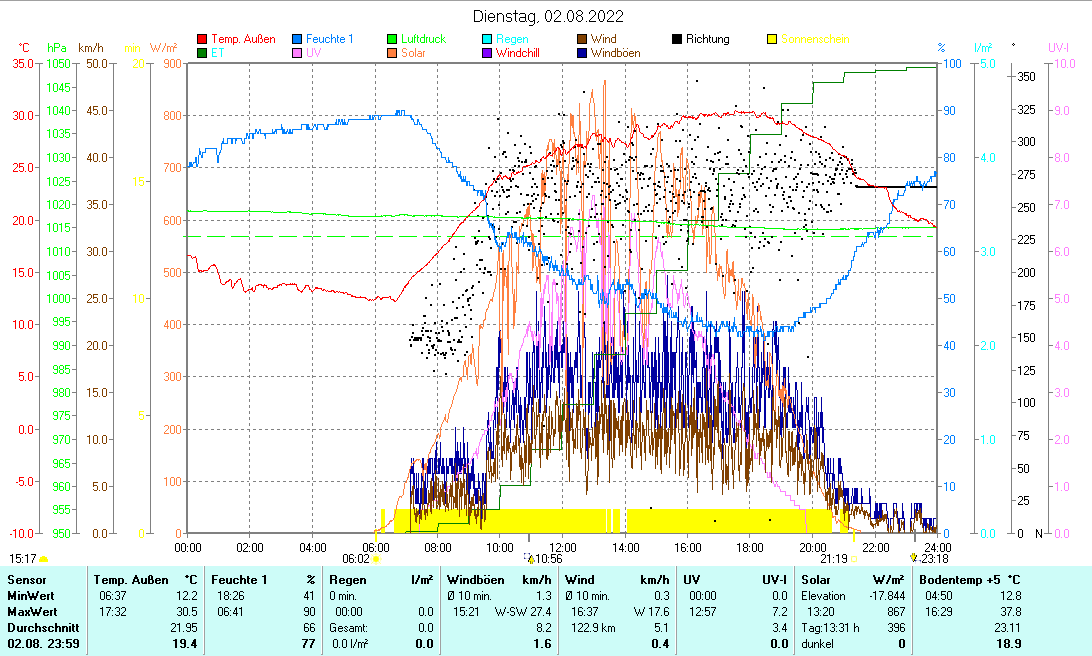The height and width of the screenshot is (656, 1092).
Task: Click the 'Sensor' header in the table
Action: [x=26, y=580]
